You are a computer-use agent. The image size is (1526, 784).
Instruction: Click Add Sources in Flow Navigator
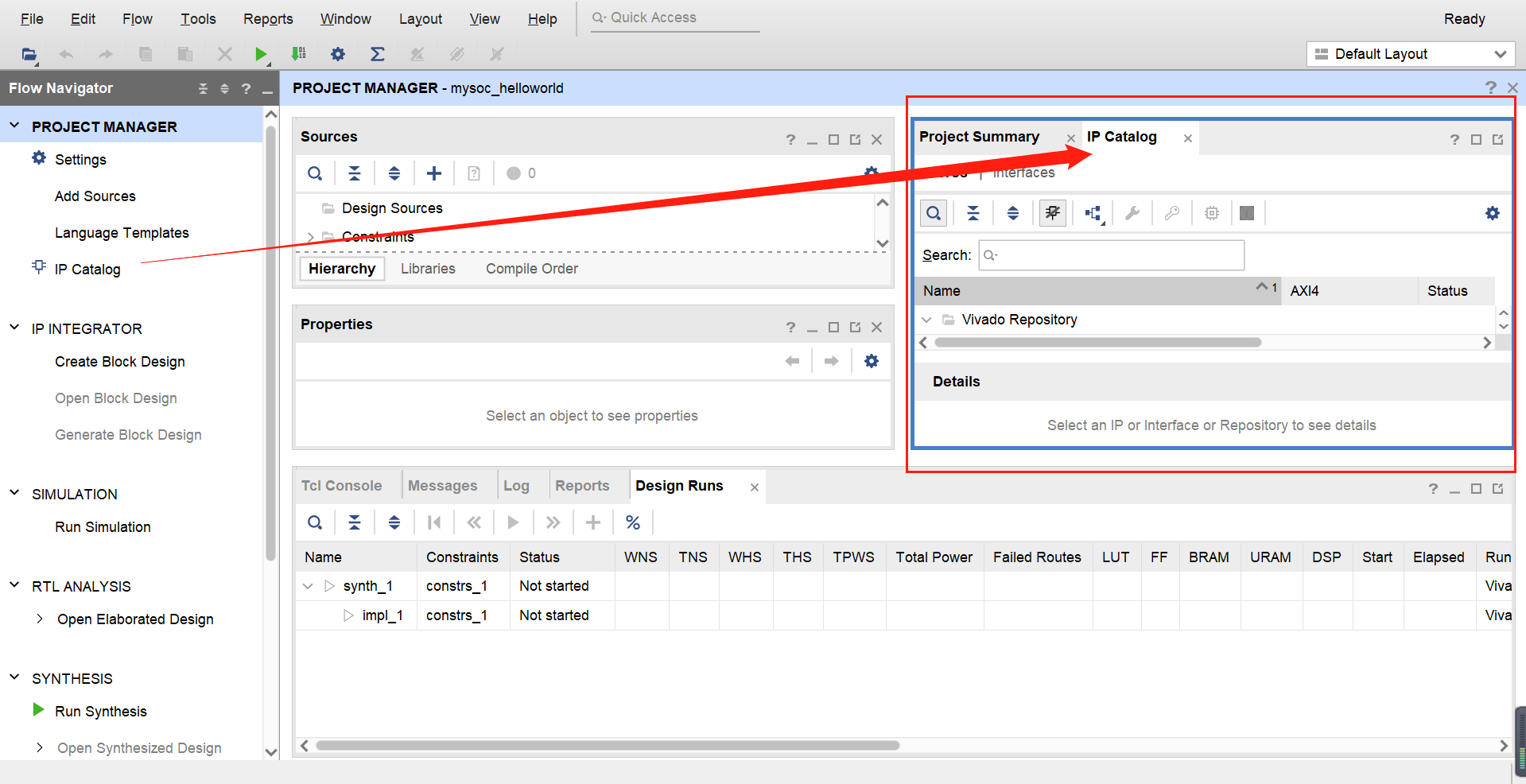(95, 196)
